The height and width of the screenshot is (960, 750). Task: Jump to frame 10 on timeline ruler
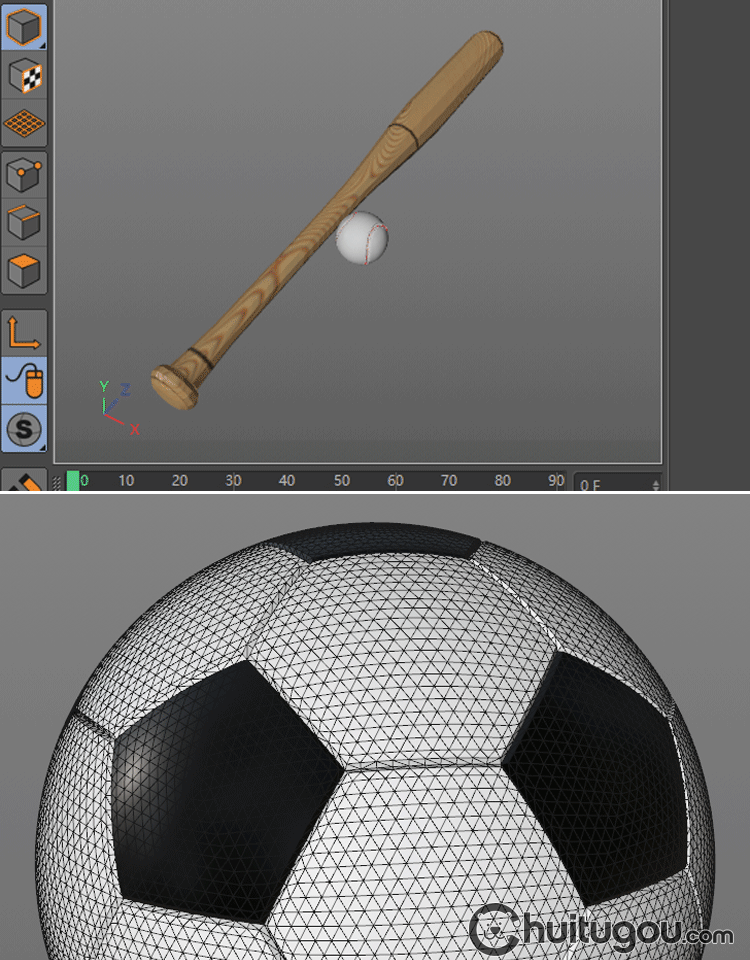pos(126,481)
